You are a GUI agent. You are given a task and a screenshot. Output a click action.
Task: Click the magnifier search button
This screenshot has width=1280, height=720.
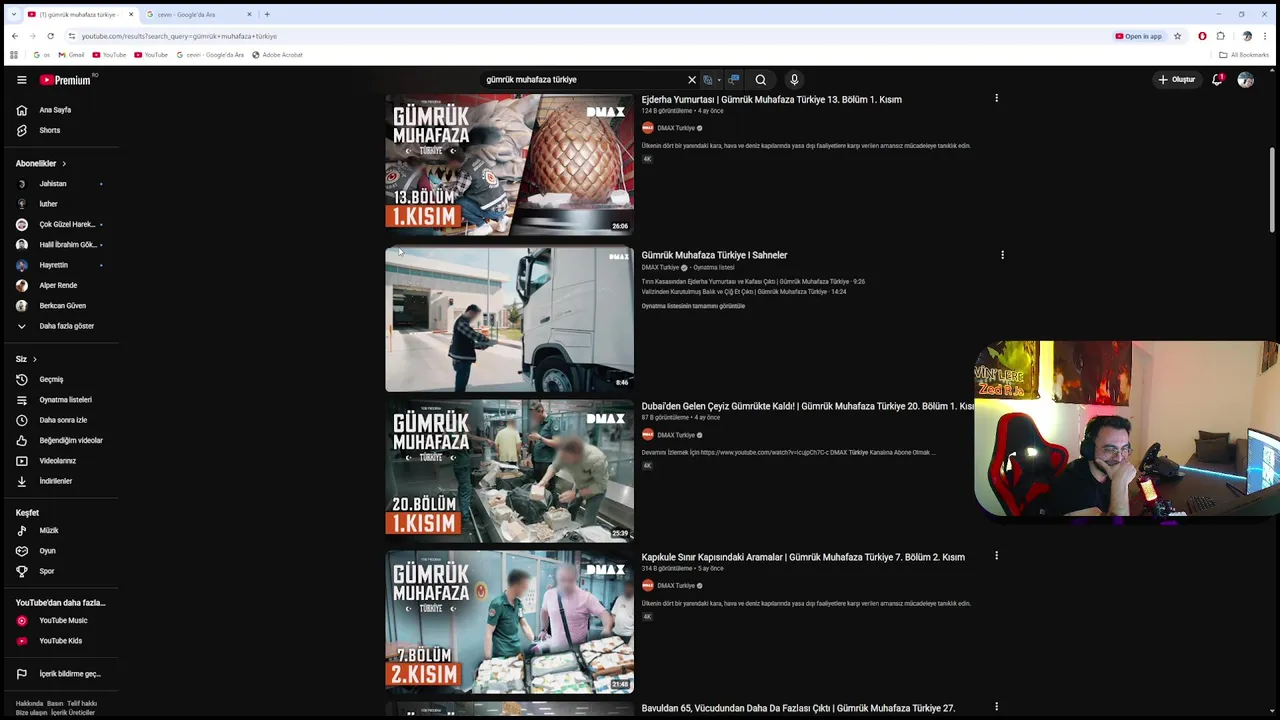pyautogui.click(x=761, y=80)
